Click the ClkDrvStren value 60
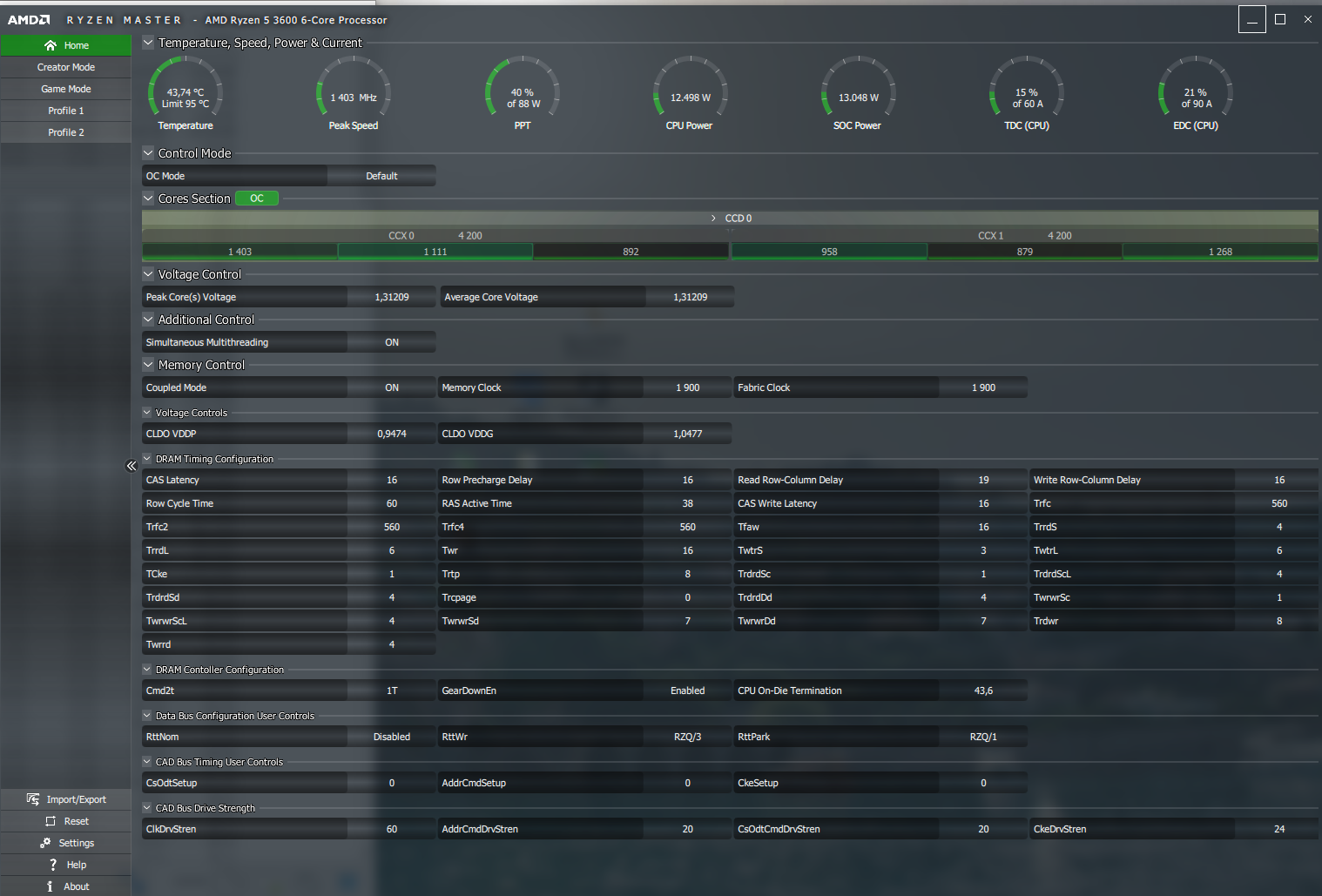This screenshot has height=896, width=1322. (x=392, y=829)
